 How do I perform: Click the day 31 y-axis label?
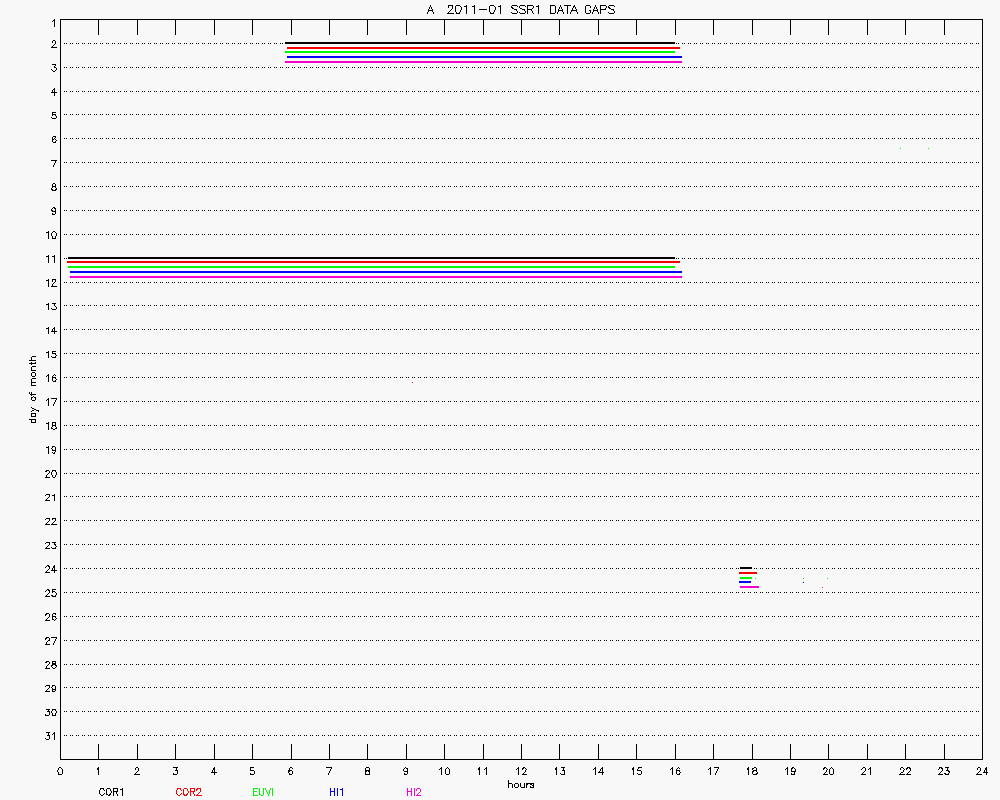(49, 736)
